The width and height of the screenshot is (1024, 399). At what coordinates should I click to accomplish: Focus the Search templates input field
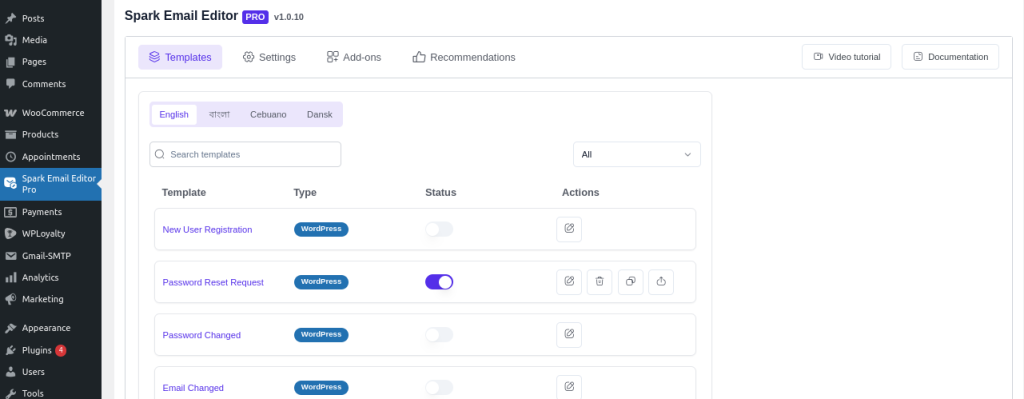[245, 154]
